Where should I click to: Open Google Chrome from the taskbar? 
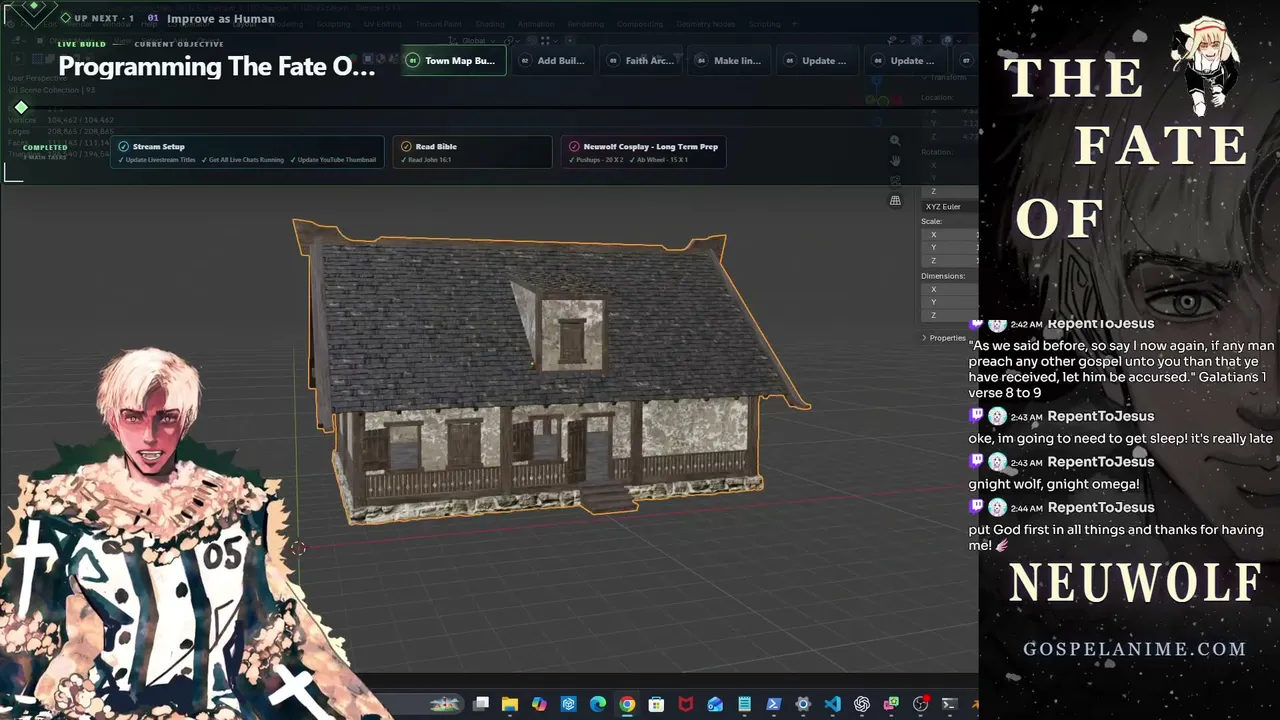(x=627, y=704)
